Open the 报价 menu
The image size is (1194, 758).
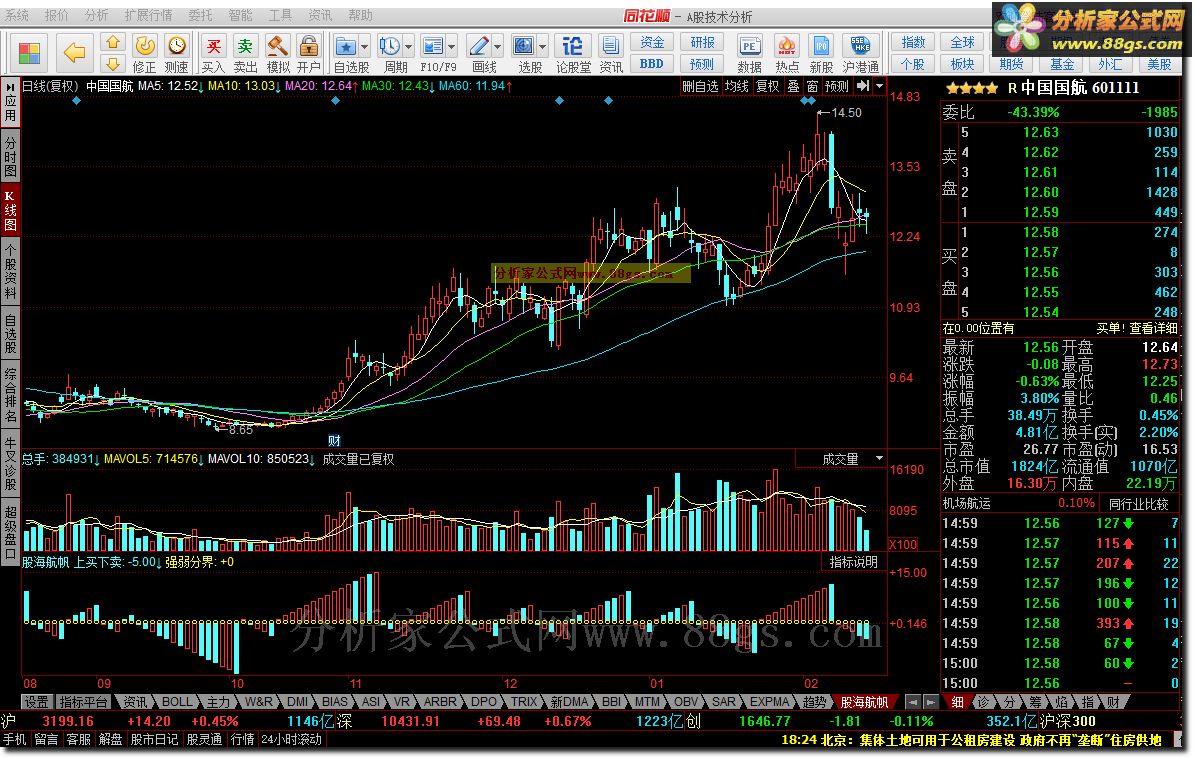(56, 15)
